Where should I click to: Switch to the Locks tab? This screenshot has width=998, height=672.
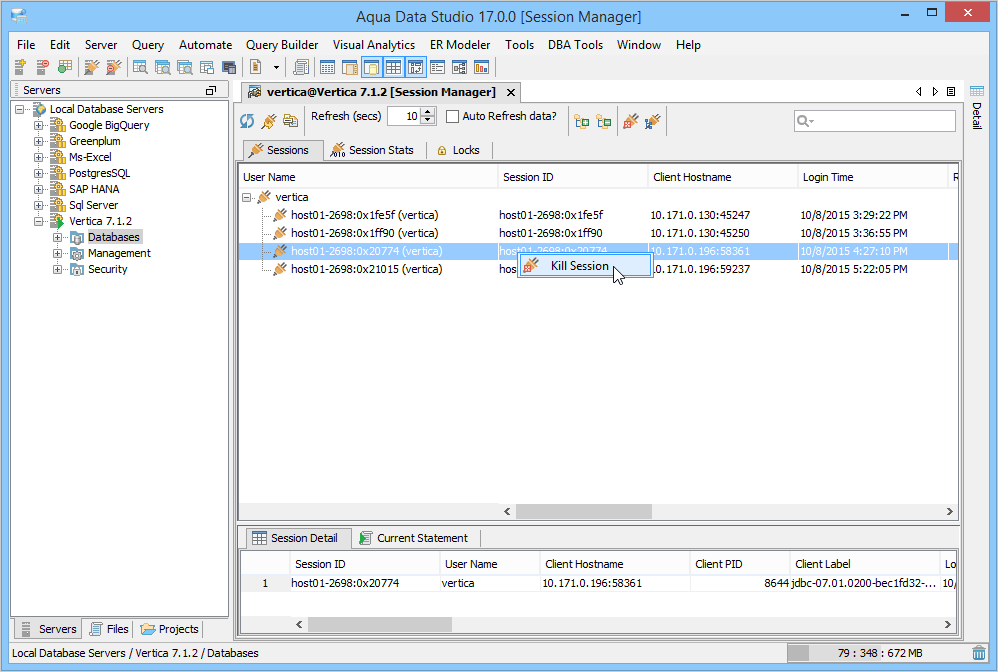pos(458,150)
